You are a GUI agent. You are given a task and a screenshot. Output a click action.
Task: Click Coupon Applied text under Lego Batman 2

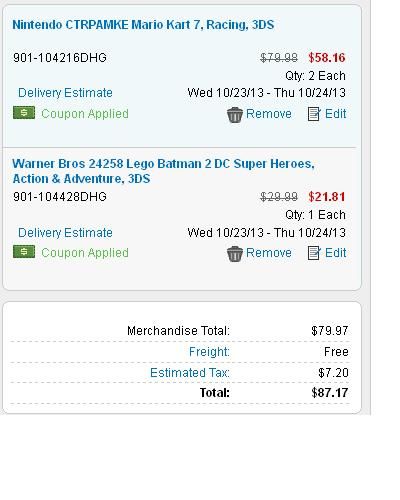85,253
